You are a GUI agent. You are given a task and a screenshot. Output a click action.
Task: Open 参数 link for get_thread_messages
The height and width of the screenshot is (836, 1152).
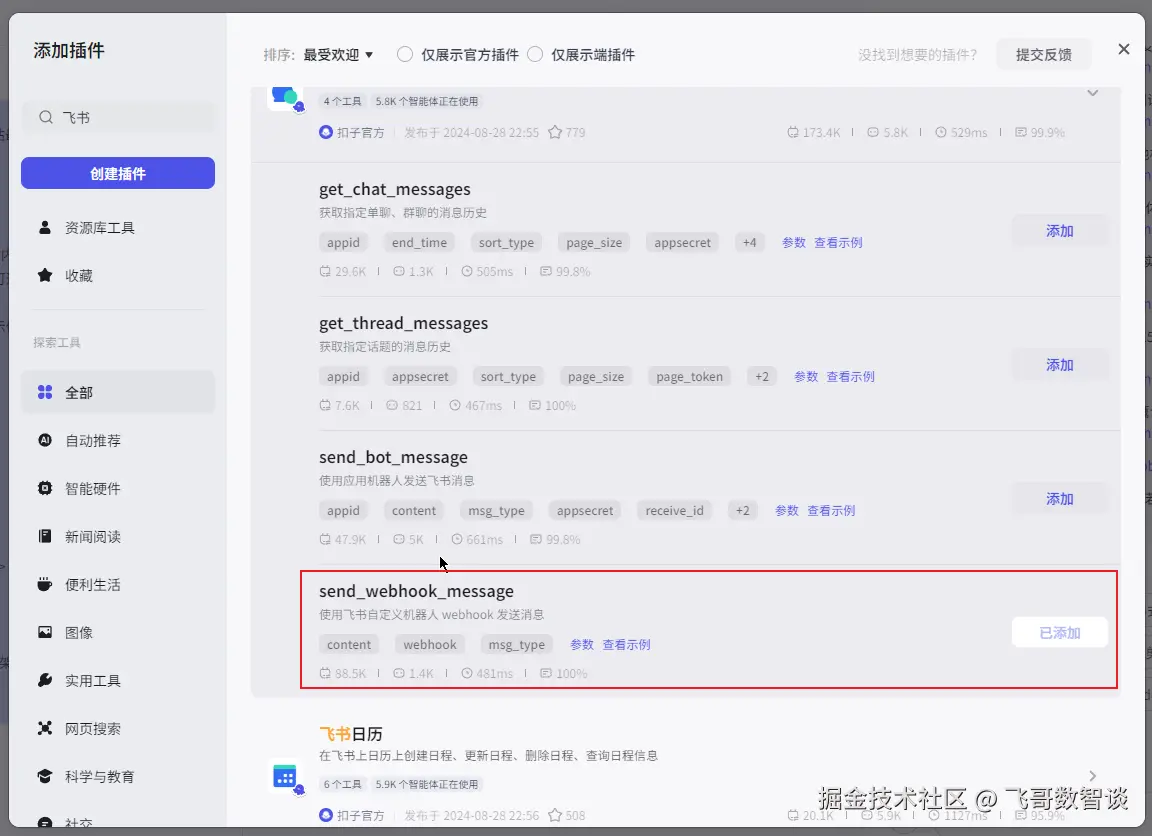tap(806, 377)
